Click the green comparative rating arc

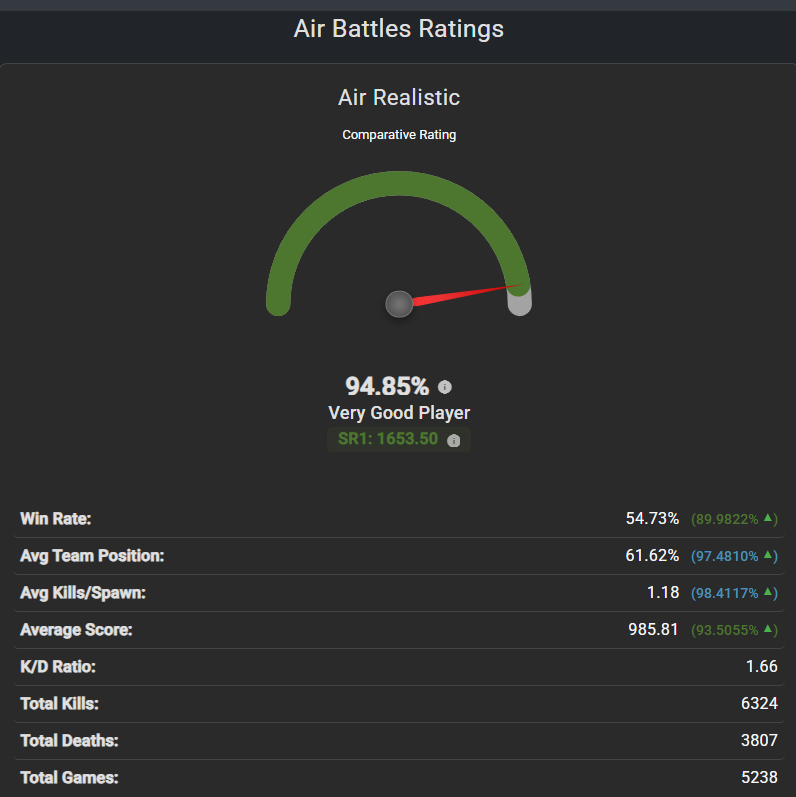(x=399, y=183)
